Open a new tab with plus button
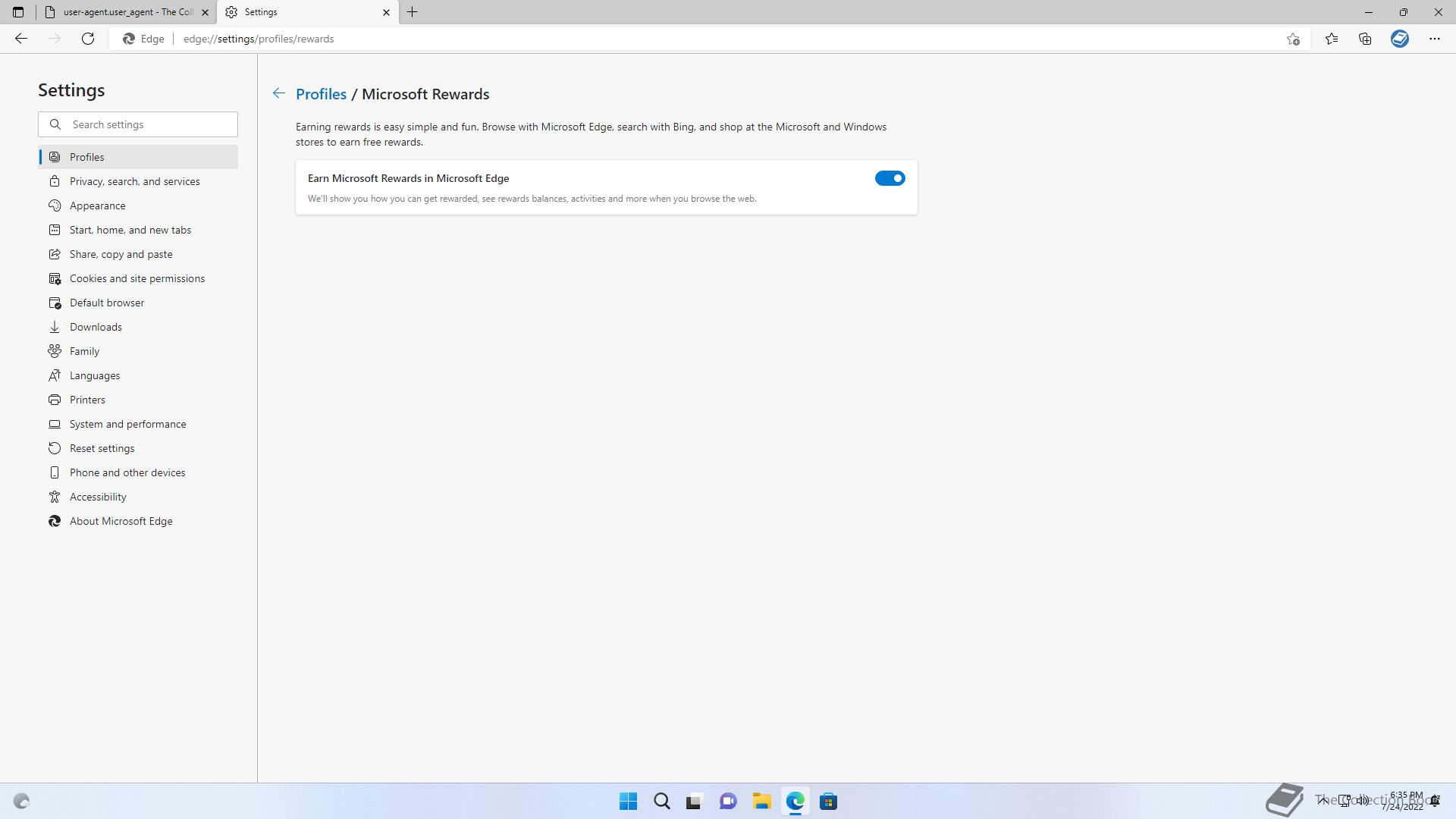The height and width of the screenshot is (819, 1456). pyautogui.click(x=413, y=12)
